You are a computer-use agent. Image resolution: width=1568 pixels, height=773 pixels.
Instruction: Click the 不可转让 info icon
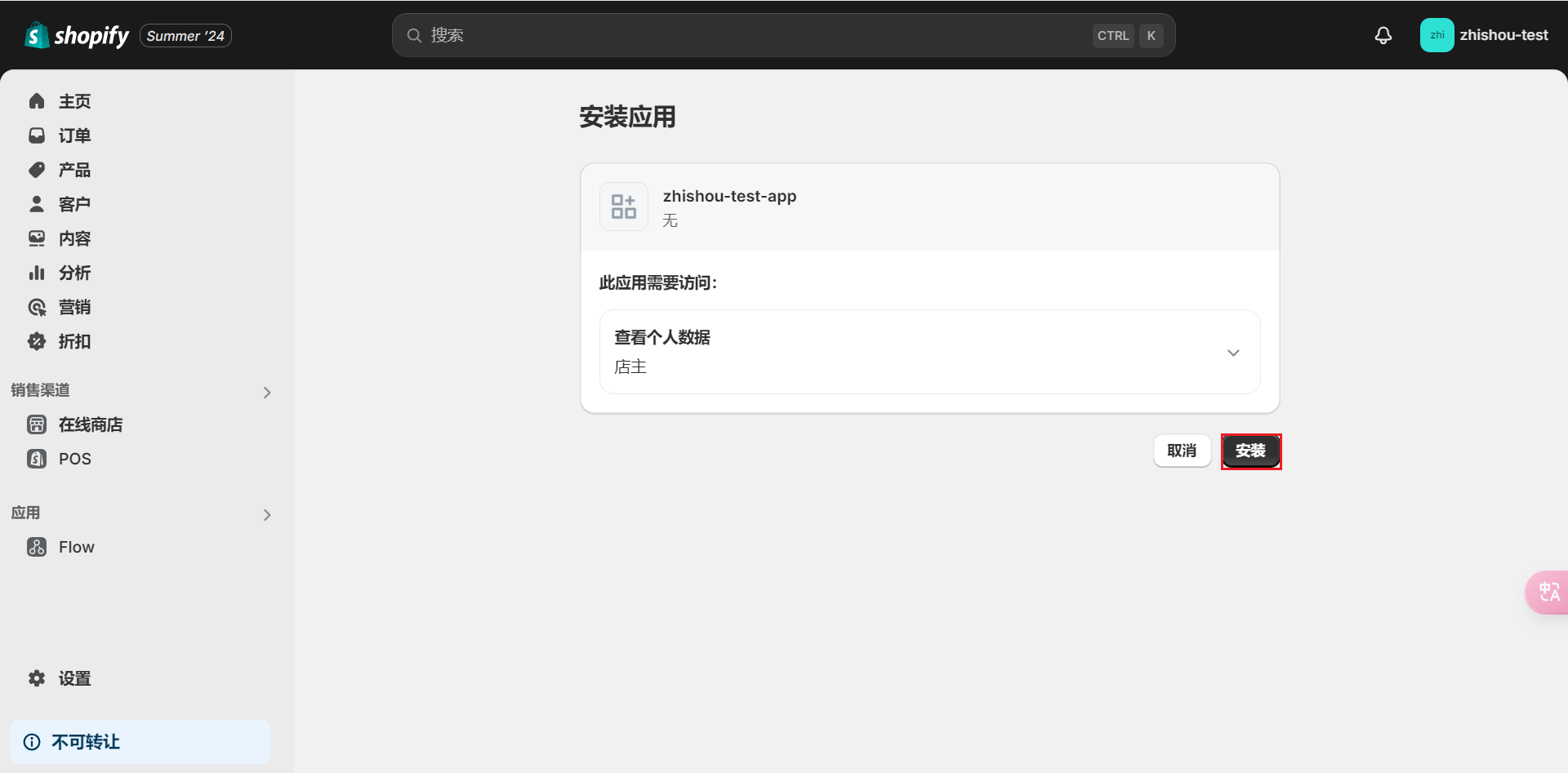coord(32,742)
